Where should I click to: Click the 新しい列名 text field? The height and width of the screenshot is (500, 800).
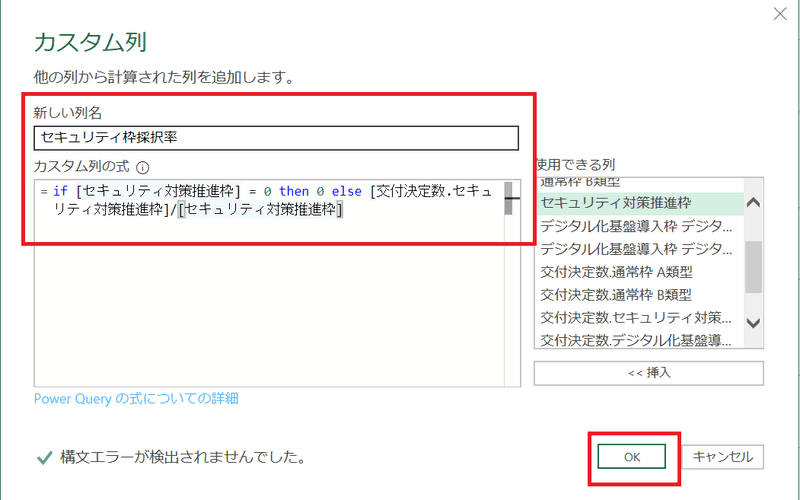(x=275, y=138)
